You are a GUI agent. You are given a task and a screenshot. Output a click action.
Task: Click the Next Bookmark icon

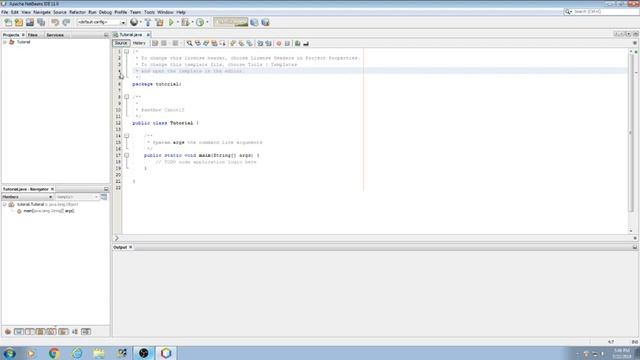click(241, 43)
